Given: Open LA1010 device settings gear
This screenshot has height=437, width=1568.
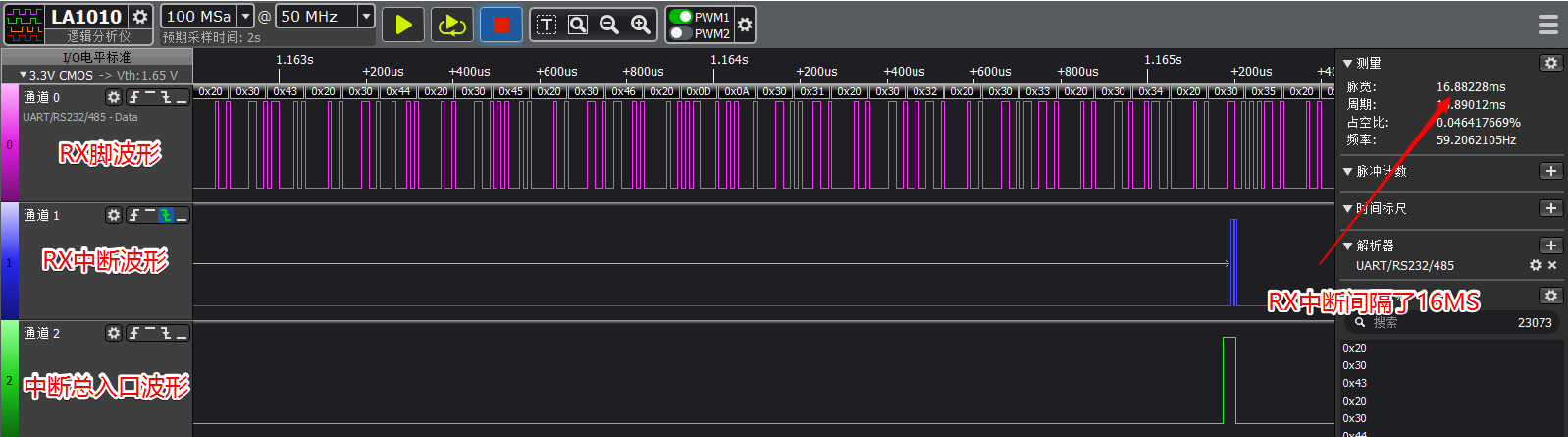Looking at the screenshot, I should [140, 17].
